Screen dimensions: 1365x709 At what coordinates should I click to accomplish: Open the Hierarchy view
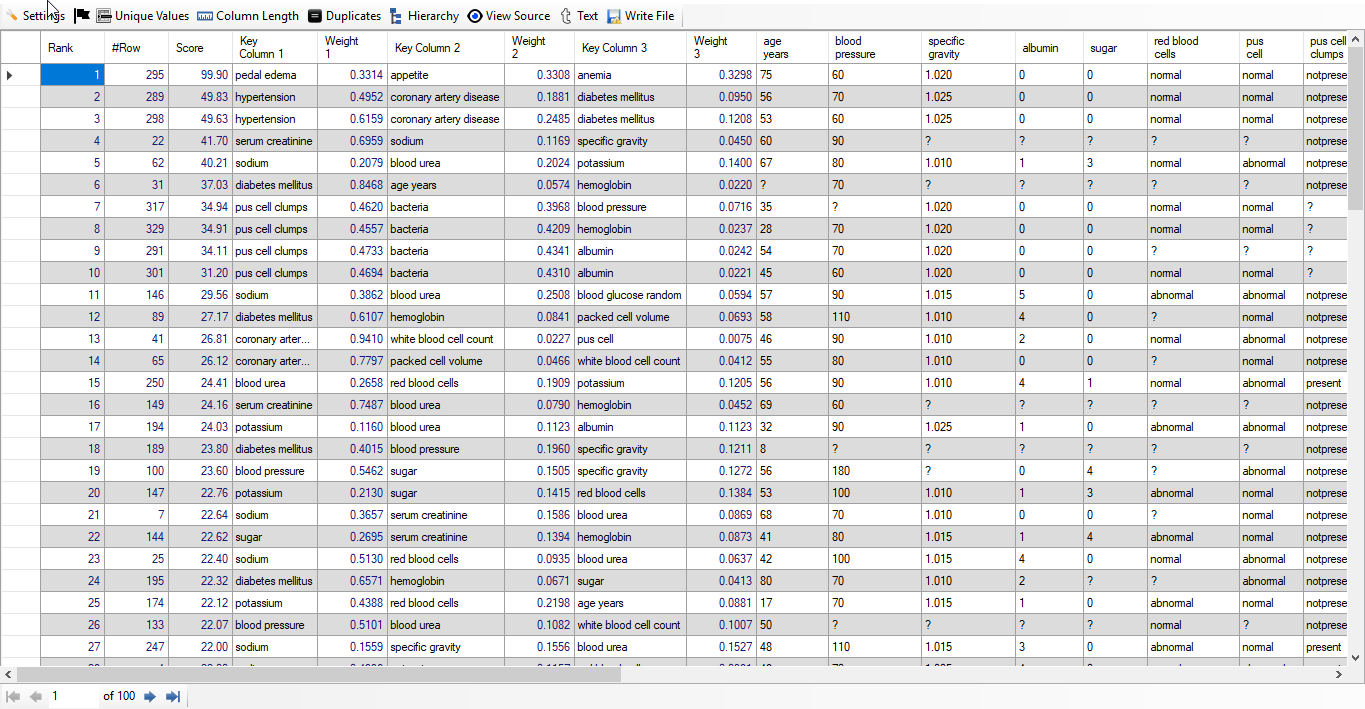click(424, 16)
